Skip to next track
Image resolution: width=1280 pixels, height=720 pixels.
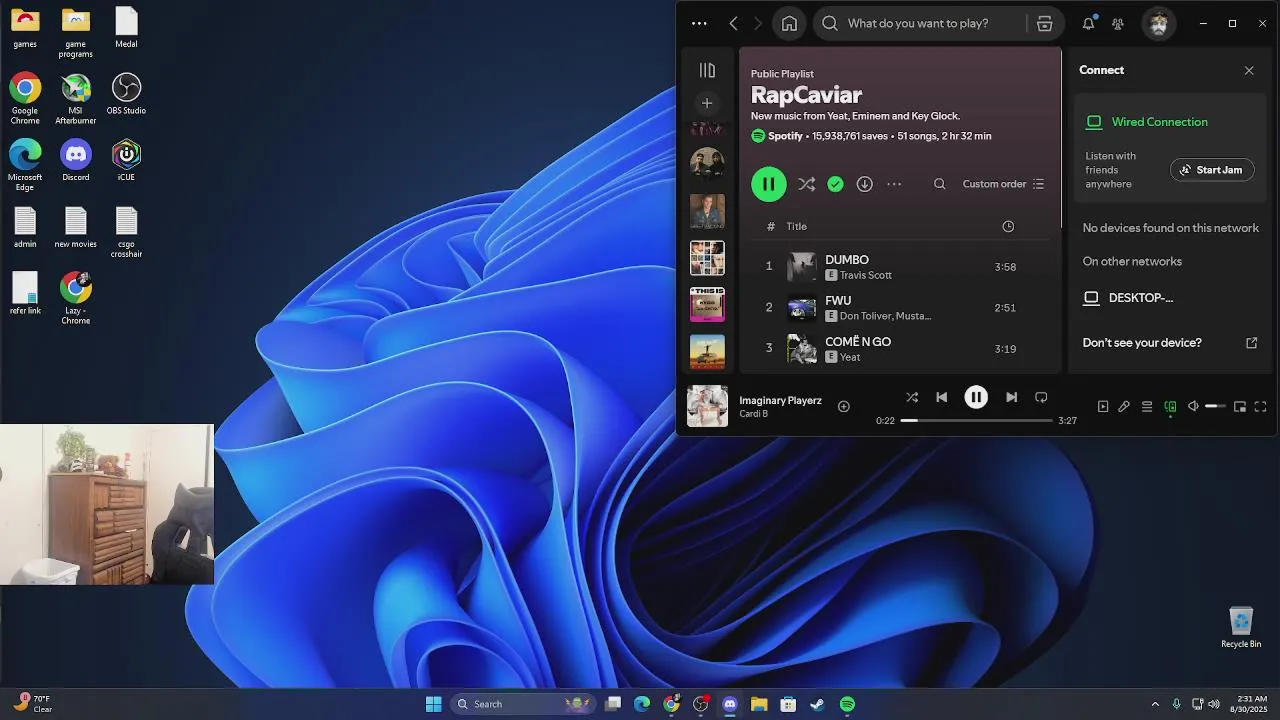(1011, 397)
